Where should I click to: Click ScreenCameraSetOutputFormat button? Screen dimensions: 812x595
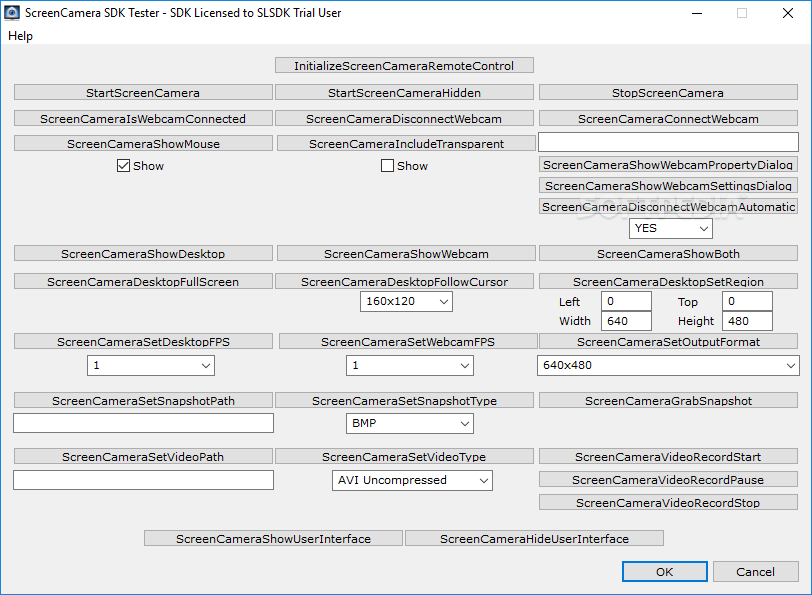(x=668, y=341)
